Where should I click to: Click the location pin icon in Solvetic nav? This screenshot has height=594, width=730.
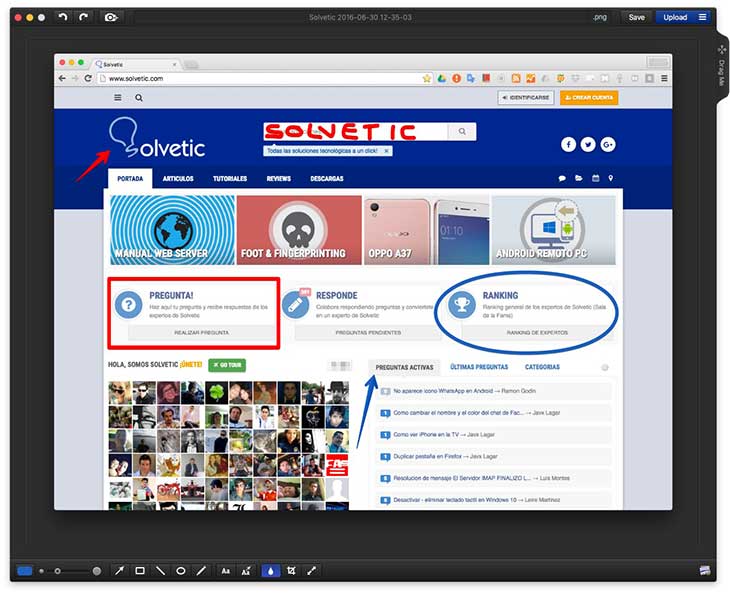(611, 178)
